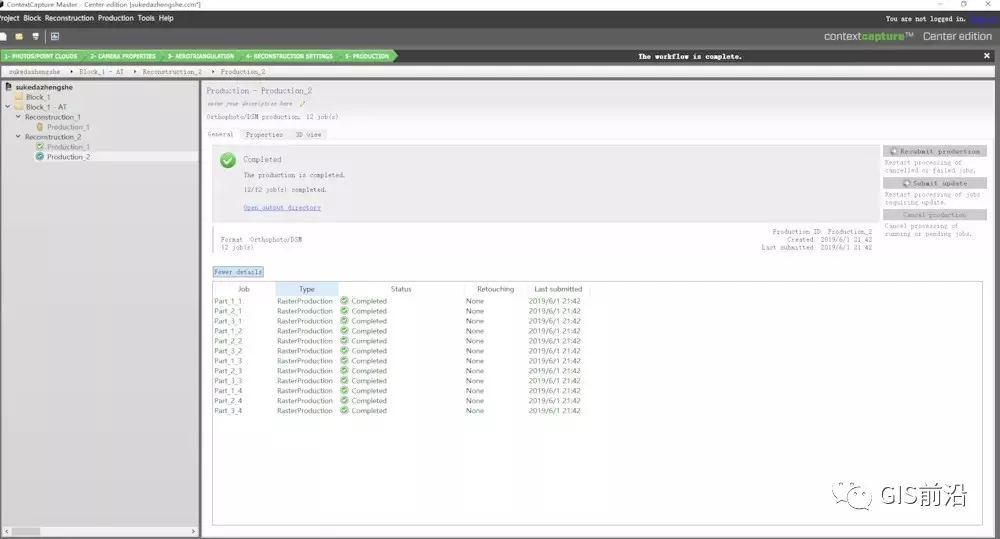Collapse the Reconstruction_2 tree node
1000x539 pixels.
[18, 137]
